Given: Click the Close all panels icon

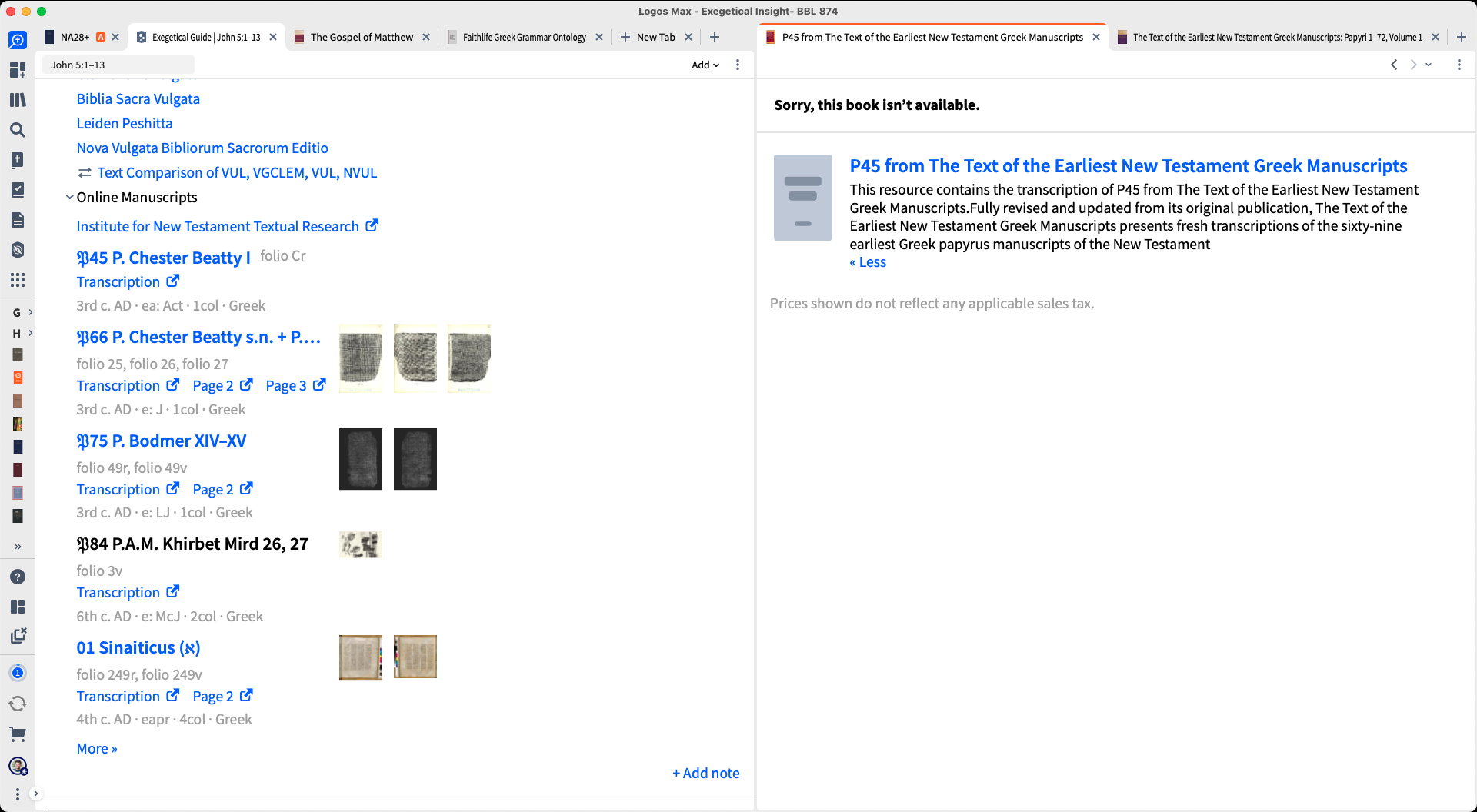Looking at the screenshot, I should coord(18,636).
